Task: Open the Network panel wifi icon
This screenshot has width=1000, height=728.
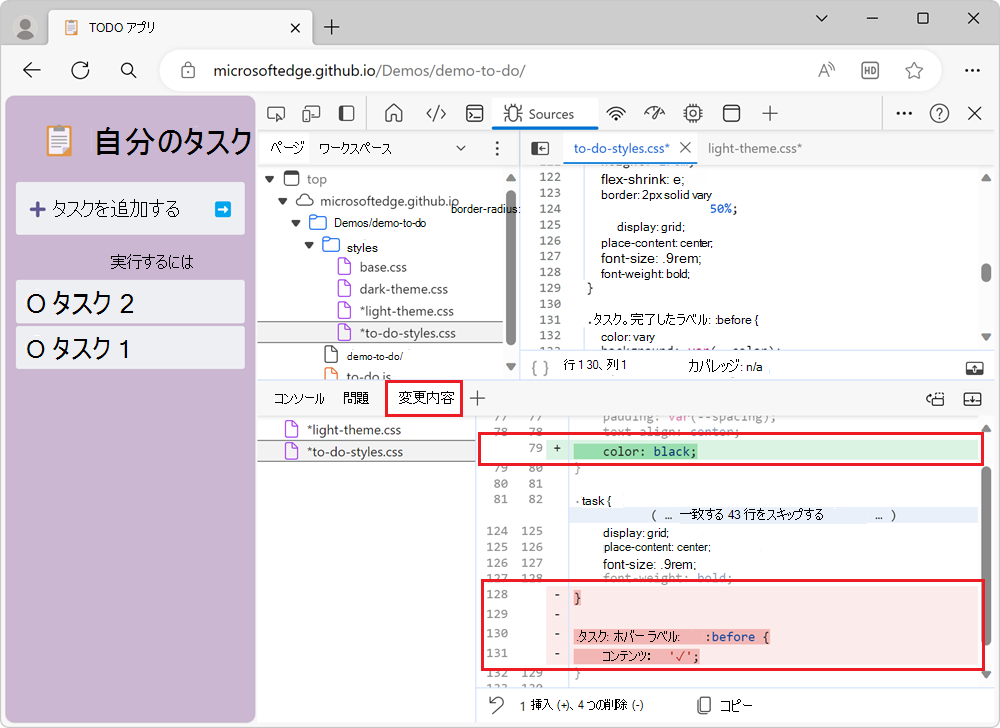Action: click(617, 114)
